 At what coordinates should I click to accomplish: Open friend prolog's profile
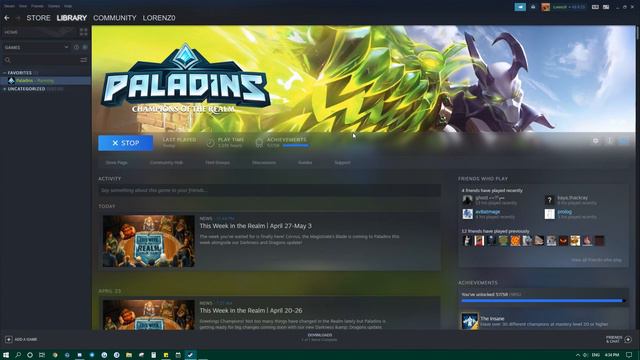564,212
